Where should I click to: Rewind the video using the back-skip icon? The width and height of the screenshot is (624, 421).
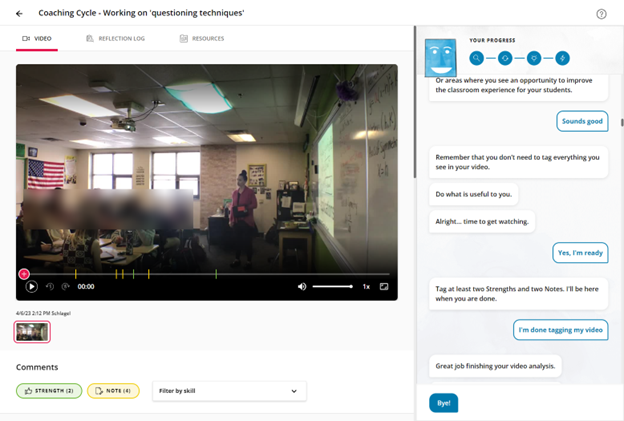50,287
